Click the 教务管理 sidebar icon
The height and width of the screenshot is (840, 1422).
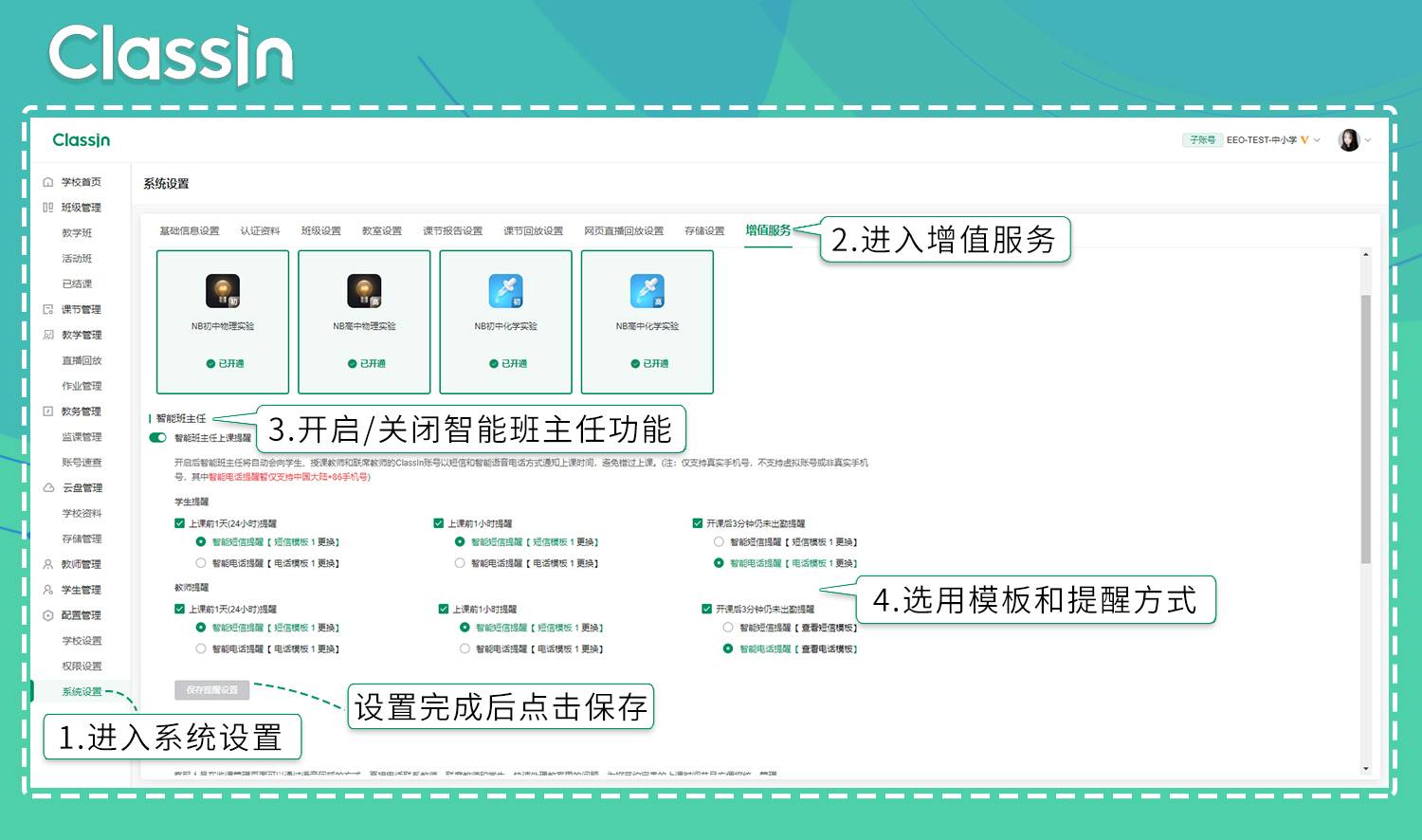point(48,411)
